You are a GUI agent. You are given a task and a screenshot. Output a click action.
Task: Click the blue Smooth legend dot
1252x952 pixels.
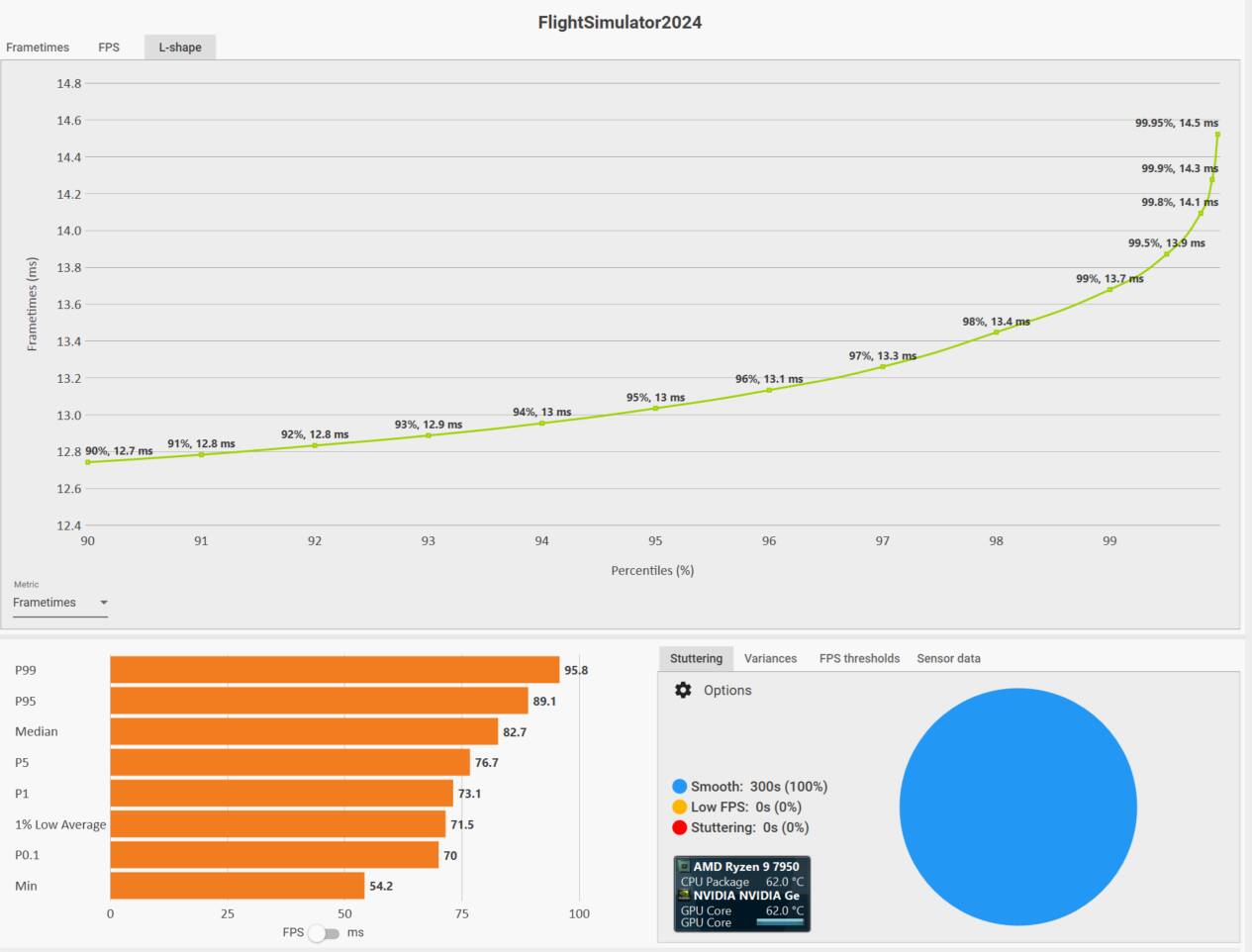(679, 787)
